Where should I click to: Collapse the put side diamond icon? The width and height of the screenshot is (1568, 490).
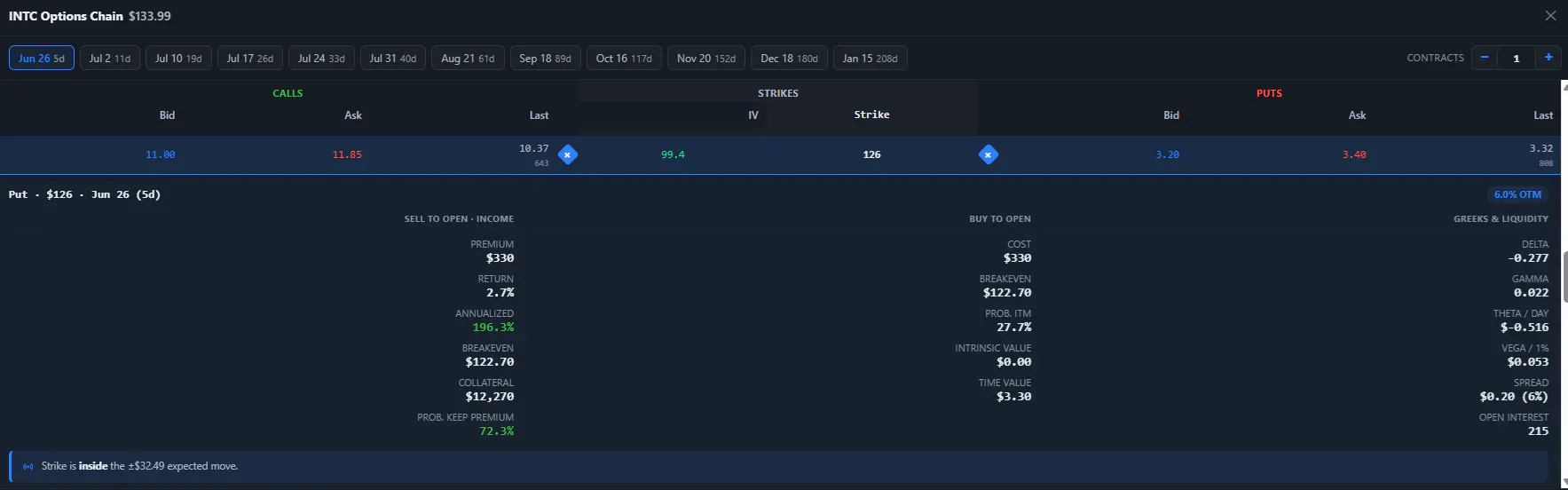(x=989, y=154)
